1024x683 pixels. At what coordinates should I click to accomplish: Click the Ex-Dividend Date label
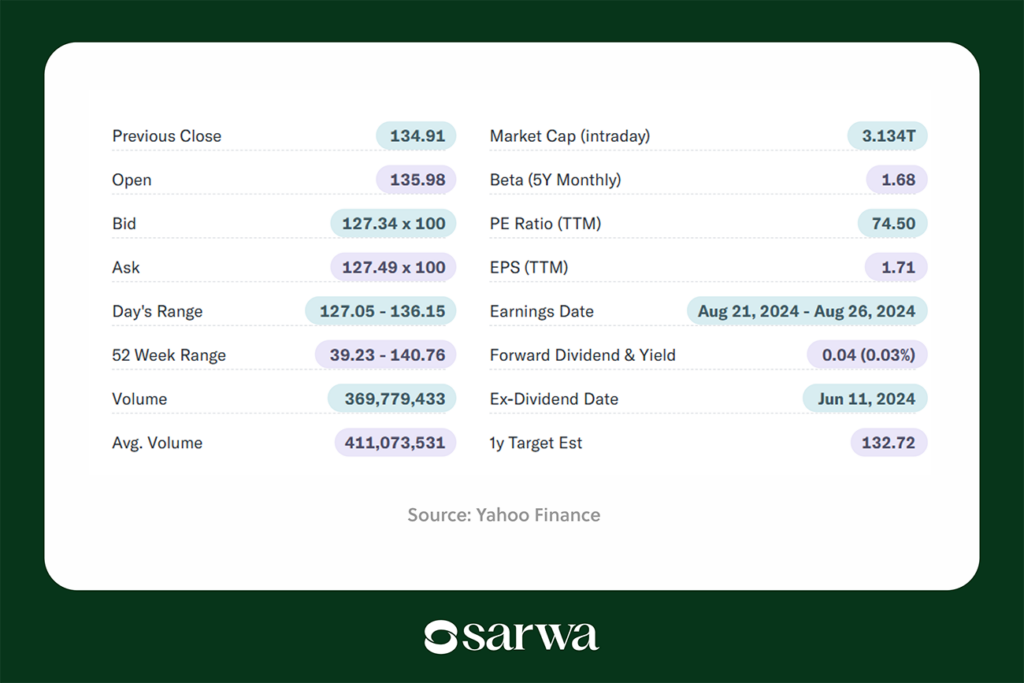(x=554, y=399)
